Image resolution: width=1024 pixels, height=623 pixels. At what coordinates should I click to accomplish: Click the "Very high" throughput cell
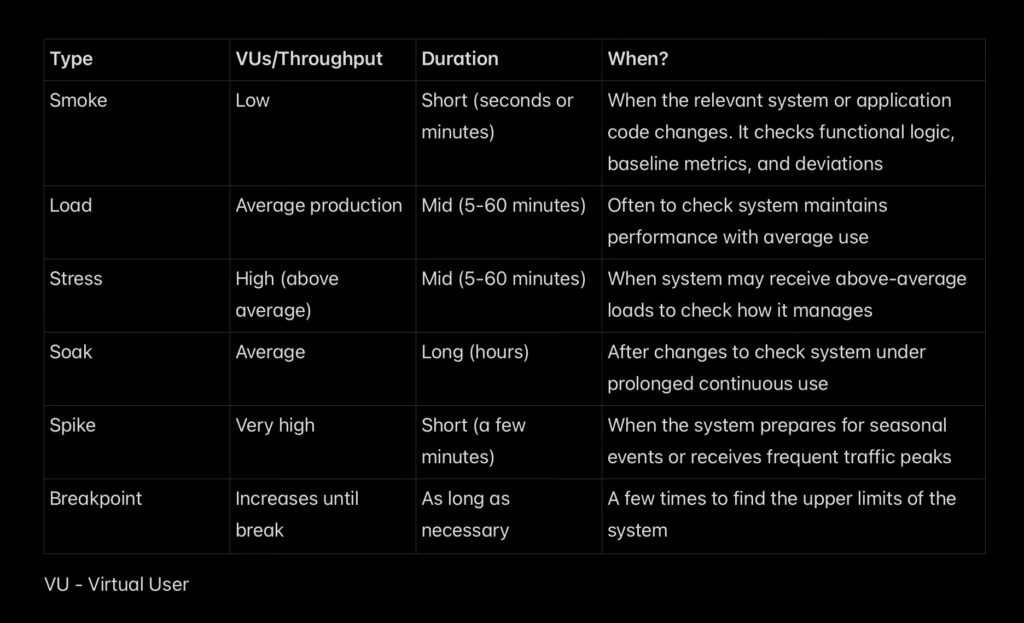[275, 425]
